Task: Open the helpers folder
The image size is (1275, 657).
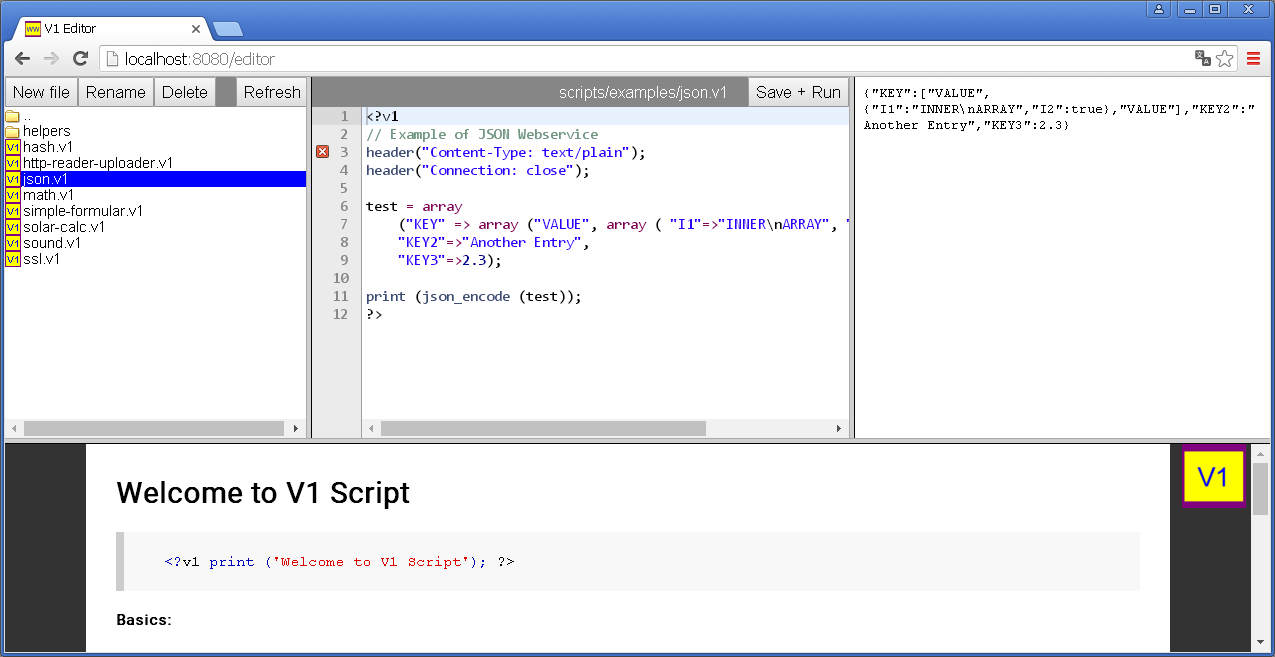Action: (45, 130)
